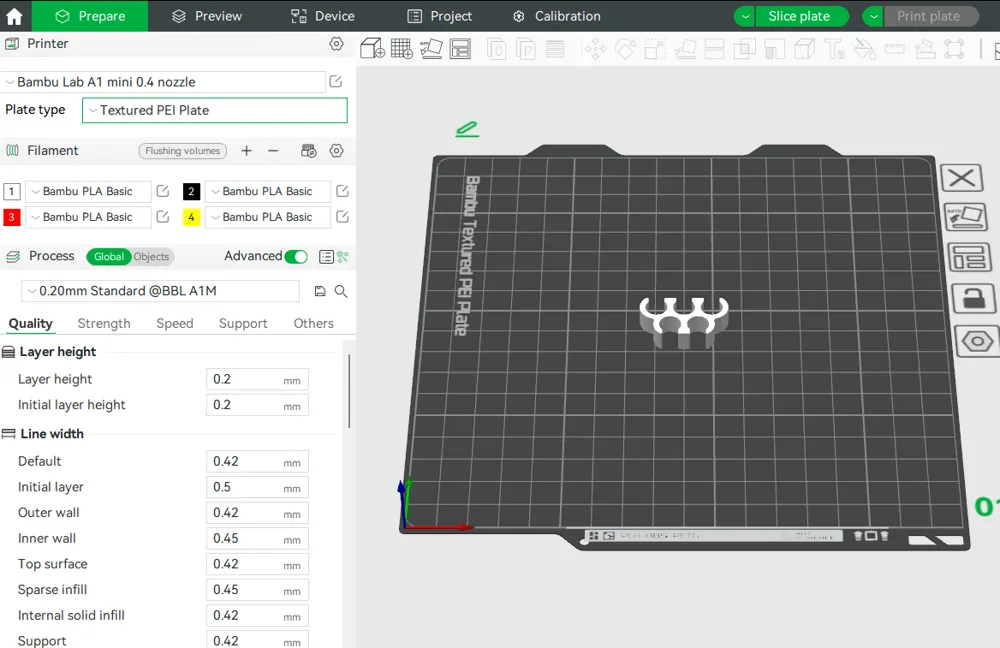Edit filament 2 preset
The image size is (1000, 648).
point(342,191)
